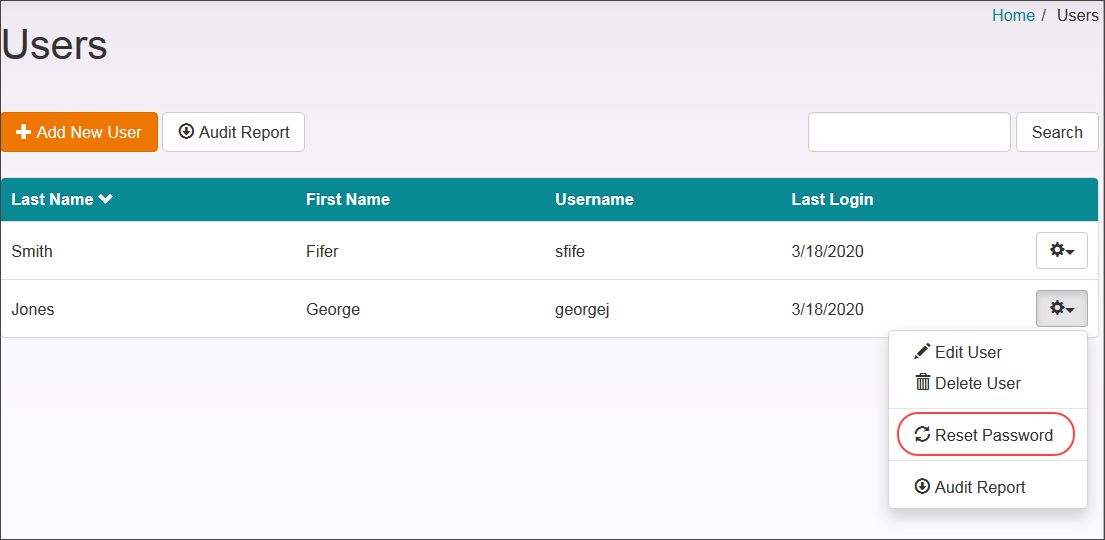Sort the table by First Name header
1105x540 pixels.
347,199
